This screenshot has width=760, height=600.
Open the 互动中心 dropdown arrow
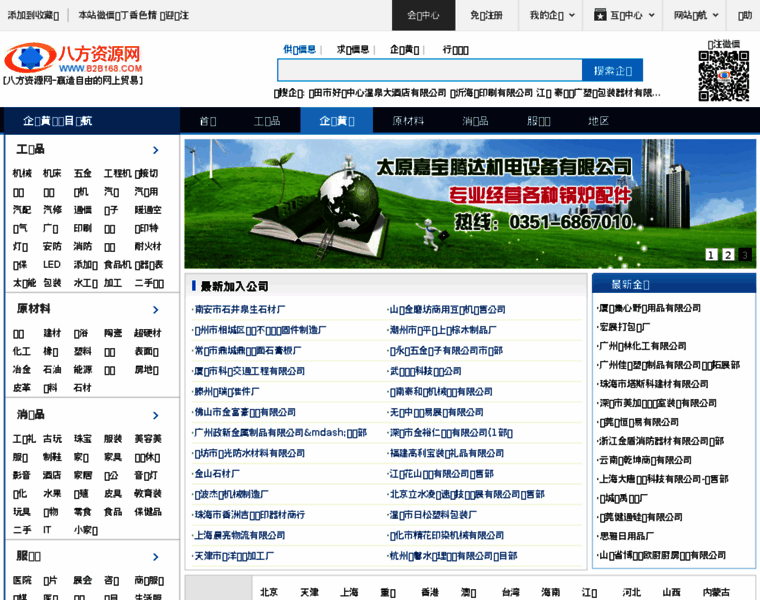coord(651,16)
